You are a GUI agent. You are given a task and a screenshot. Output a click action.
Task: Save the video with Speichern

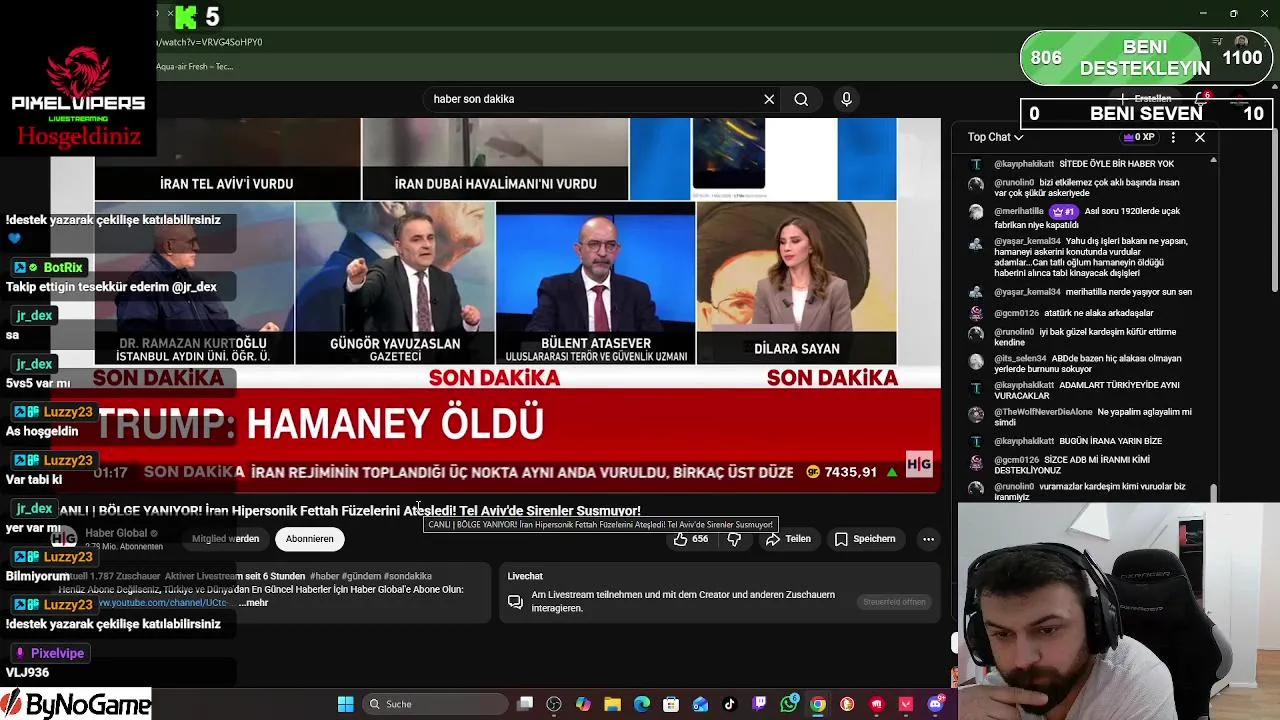865,539
